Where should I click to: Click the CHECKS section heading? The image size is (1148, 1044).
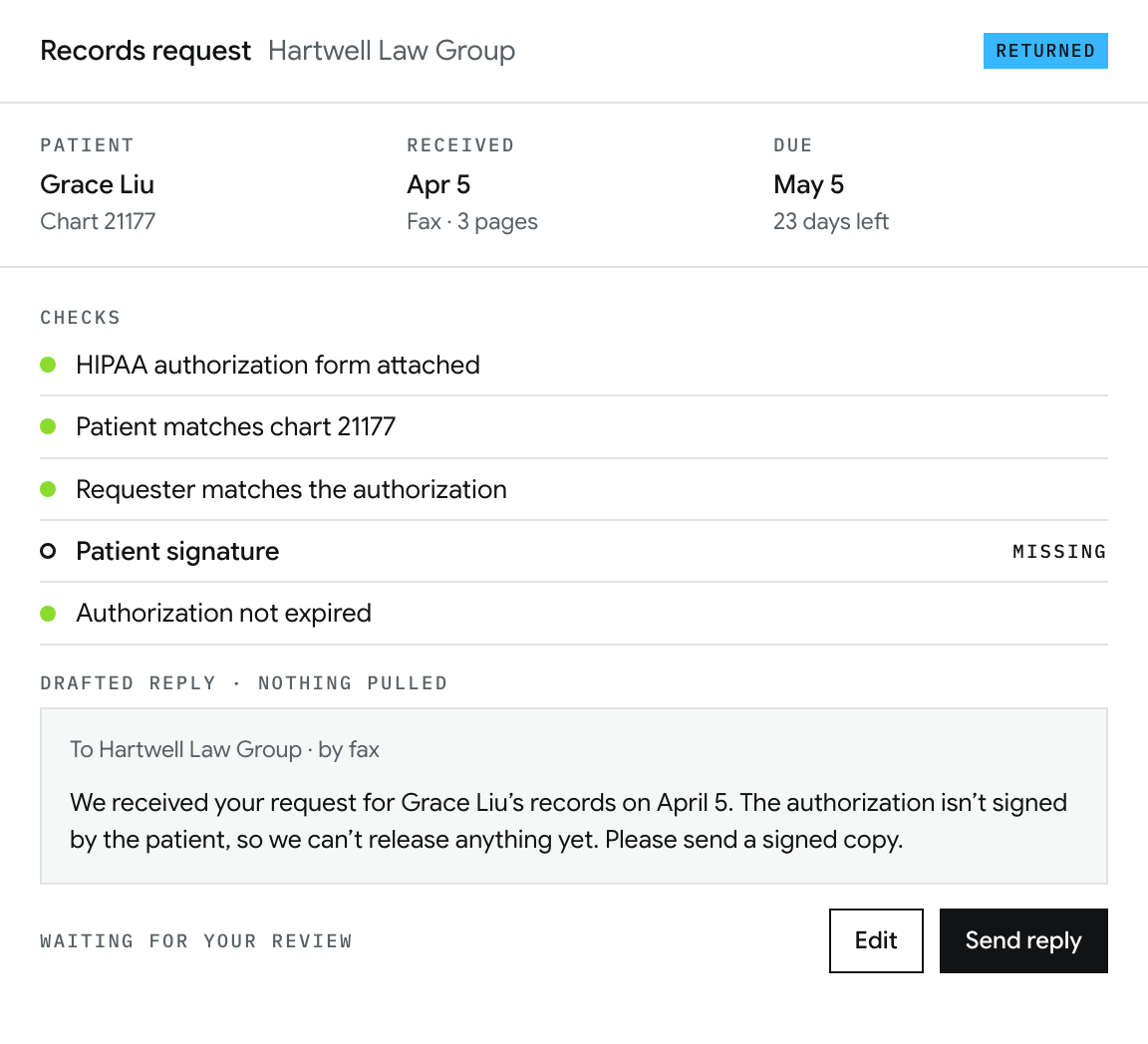point(81,317)
